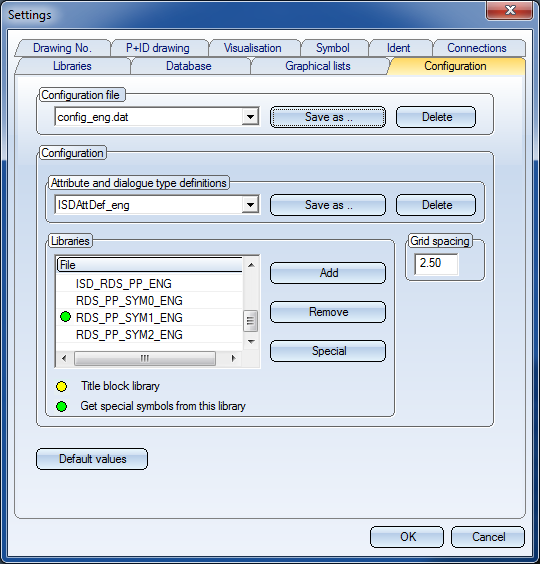Select ISD_RDS_PP_ENG in library list

click(150, 284)
